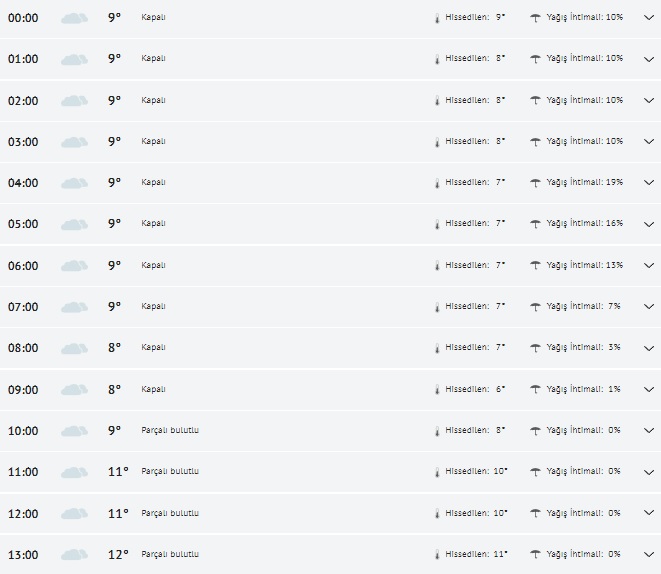Click the 8° temperature in the 08:00 row
661x574 pixels.
pos(114,348)
